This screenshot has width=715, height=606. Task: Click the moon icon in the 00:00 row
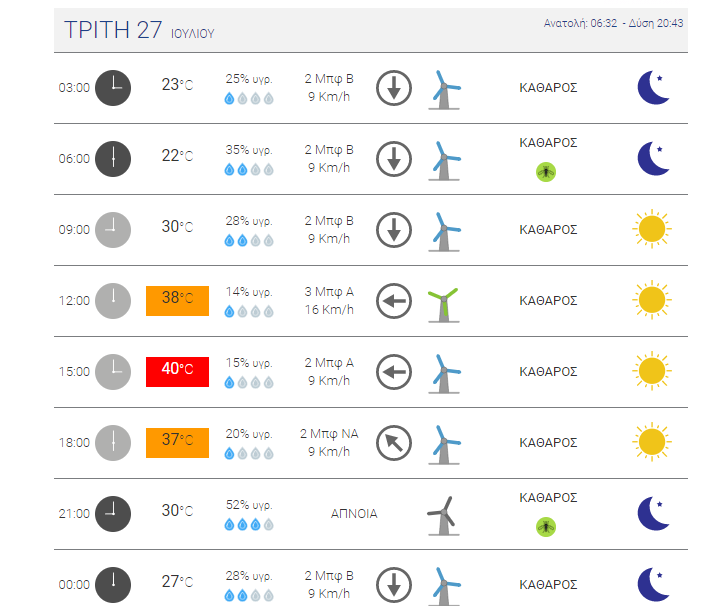[653, 584]
